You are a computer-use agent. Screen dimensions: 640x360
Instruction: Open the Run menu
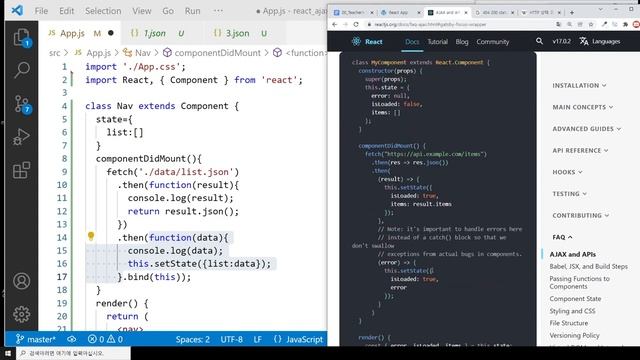pyautogui.click(x=193, y=11)
